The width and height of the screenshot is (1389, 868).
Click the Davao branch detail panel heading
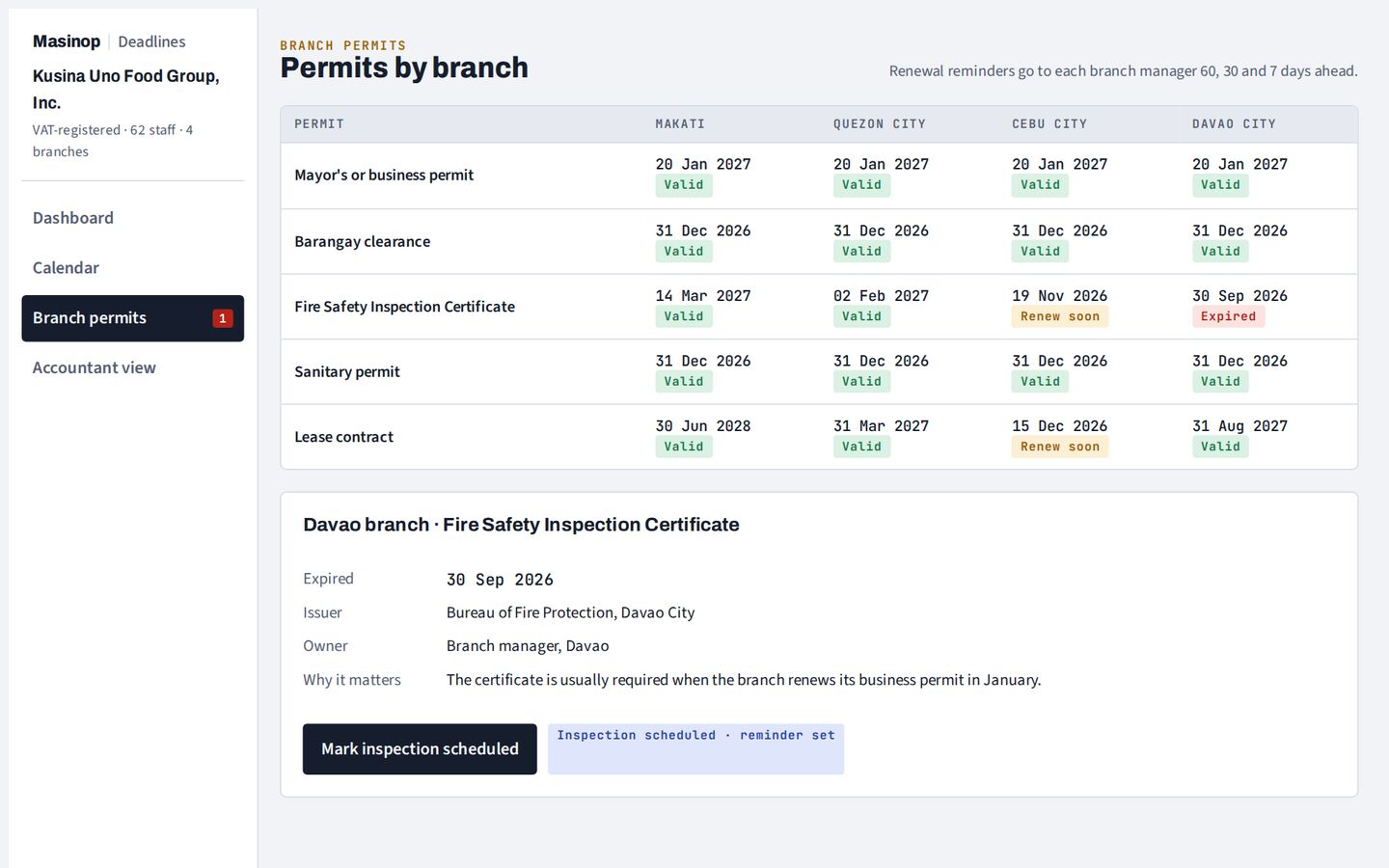tap(521, 525)
